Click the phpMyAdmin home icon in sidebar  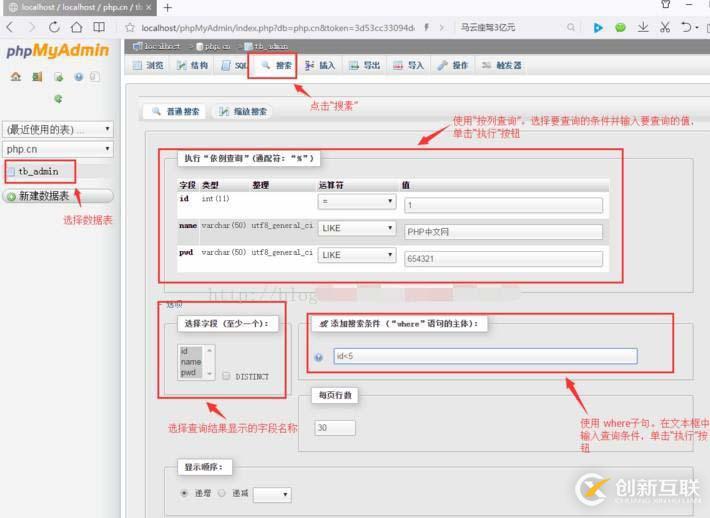[16, 77]
